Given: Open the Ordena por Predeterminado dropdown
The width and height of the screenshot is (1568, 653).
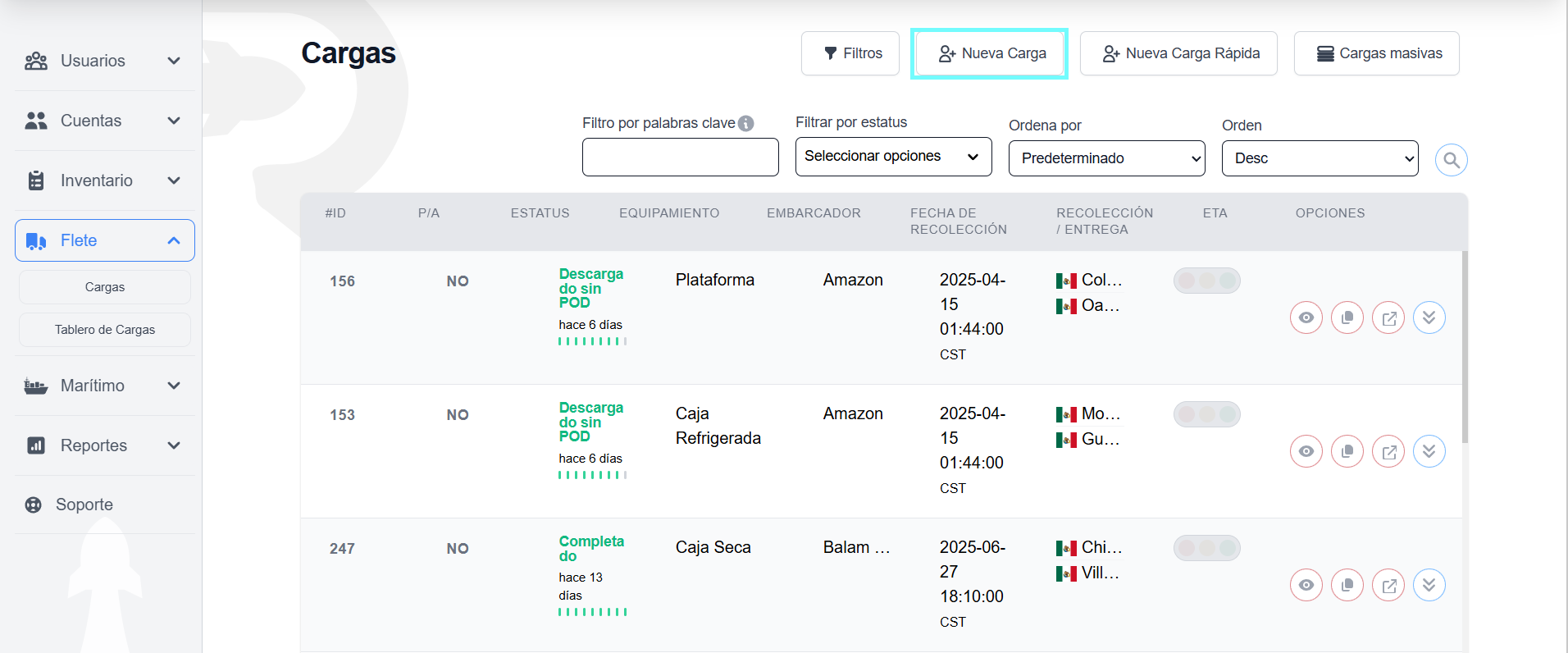Looking at the screenshot, I should coord(1106,158).
